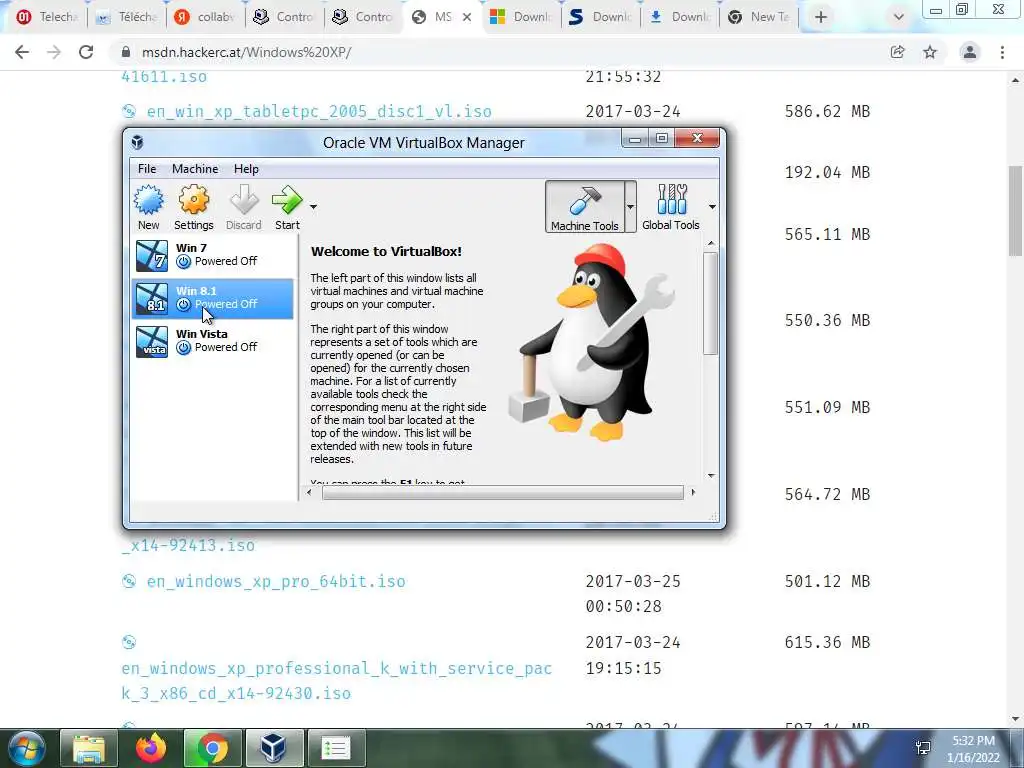This screenshot has height=768, width=1024.
Task: Click the welcome pane horizontal scrollbar thumb
Action: point(502,492)
